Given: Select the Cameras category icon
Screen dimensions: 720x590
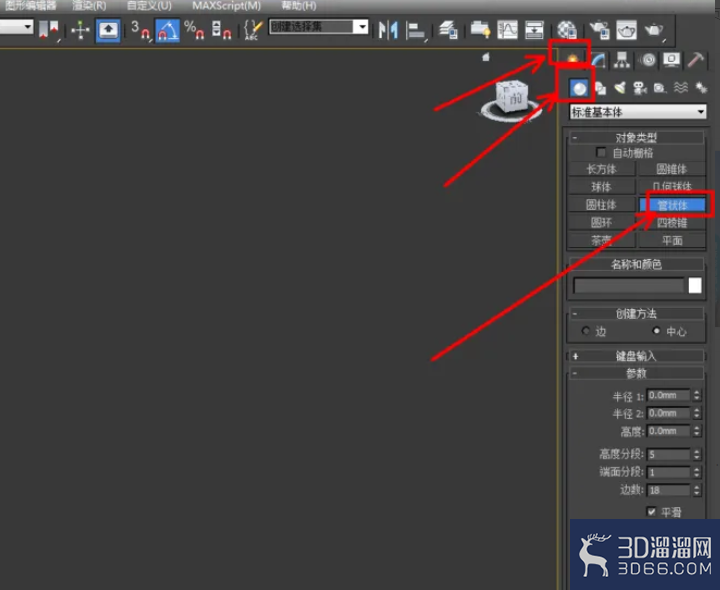Looking at the screenshot, I should tap(640, 88).
